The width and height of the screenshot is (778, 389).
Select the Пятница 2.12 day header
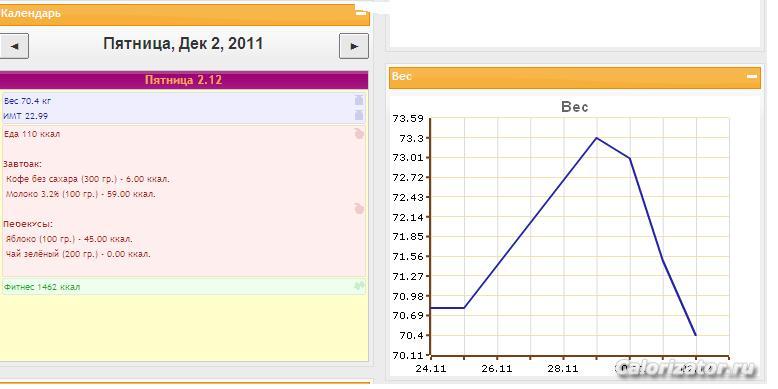point(184,80)
